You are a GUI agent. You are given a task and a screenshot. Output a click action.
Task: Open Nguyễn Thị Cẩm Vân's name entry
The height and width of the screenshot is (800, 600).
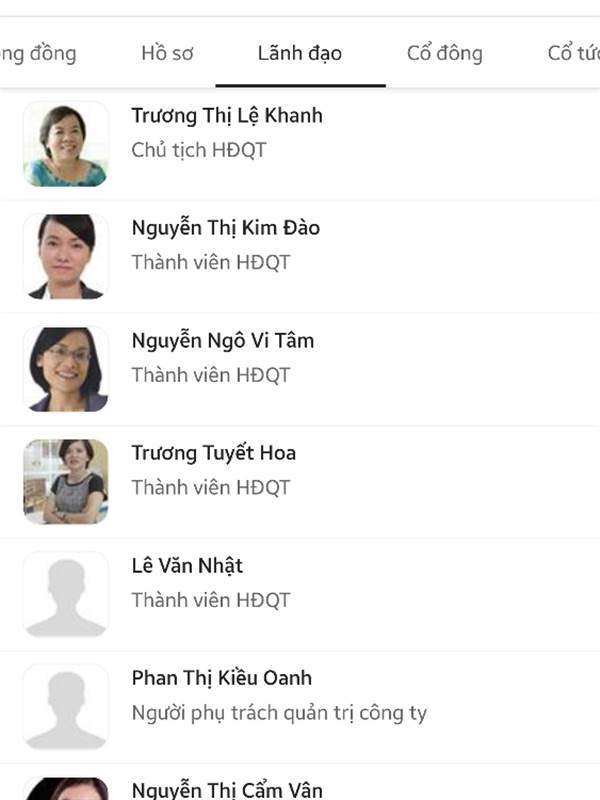tap(227, 790)
